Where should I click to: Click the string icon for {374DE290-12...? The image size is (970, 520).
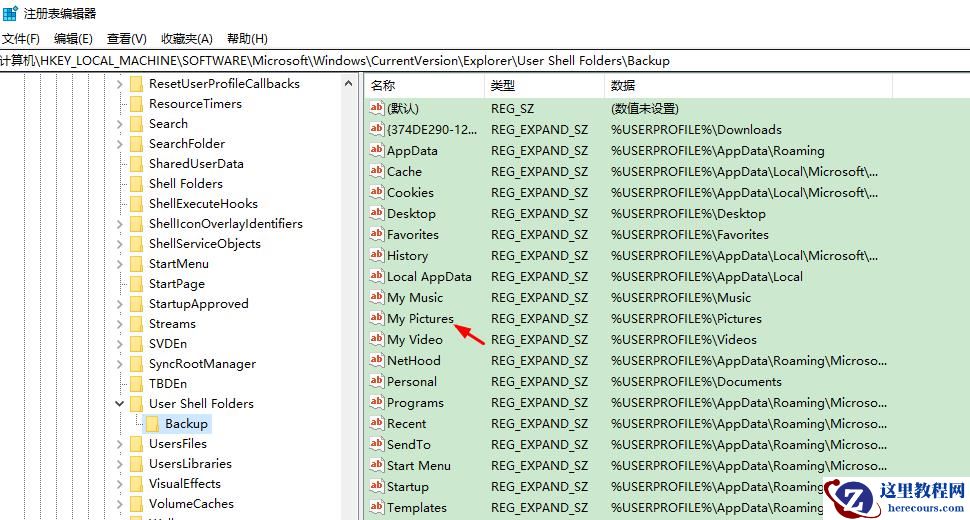[377, 129]
